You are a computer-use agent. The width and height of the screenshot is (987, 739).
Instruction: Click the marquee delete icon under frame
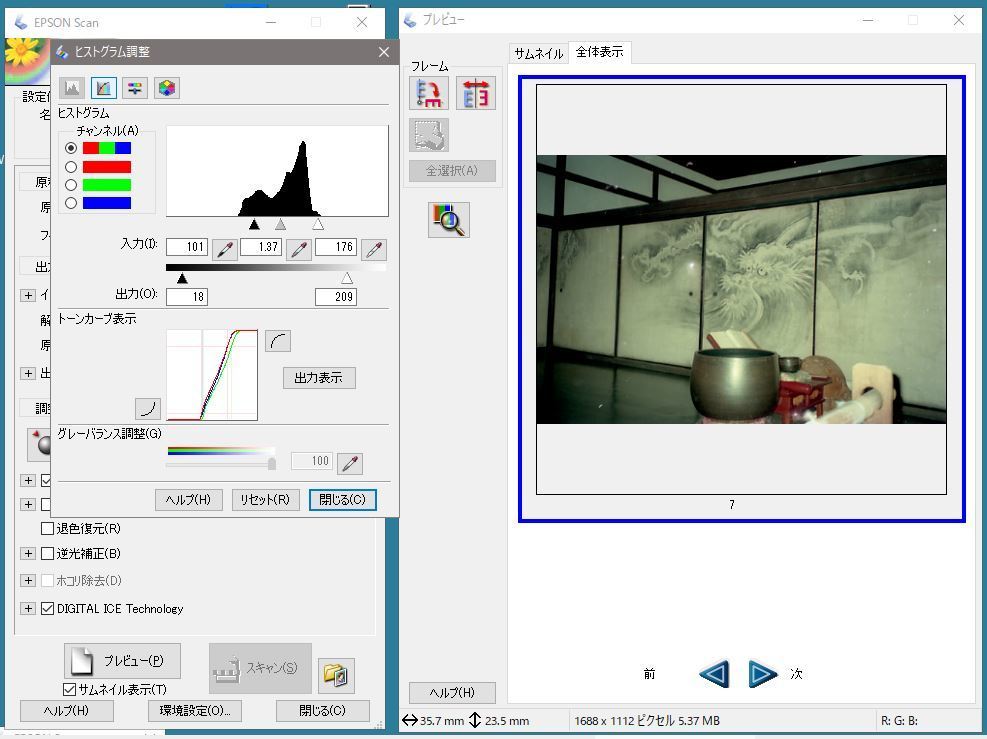click(x=429, y=135)
